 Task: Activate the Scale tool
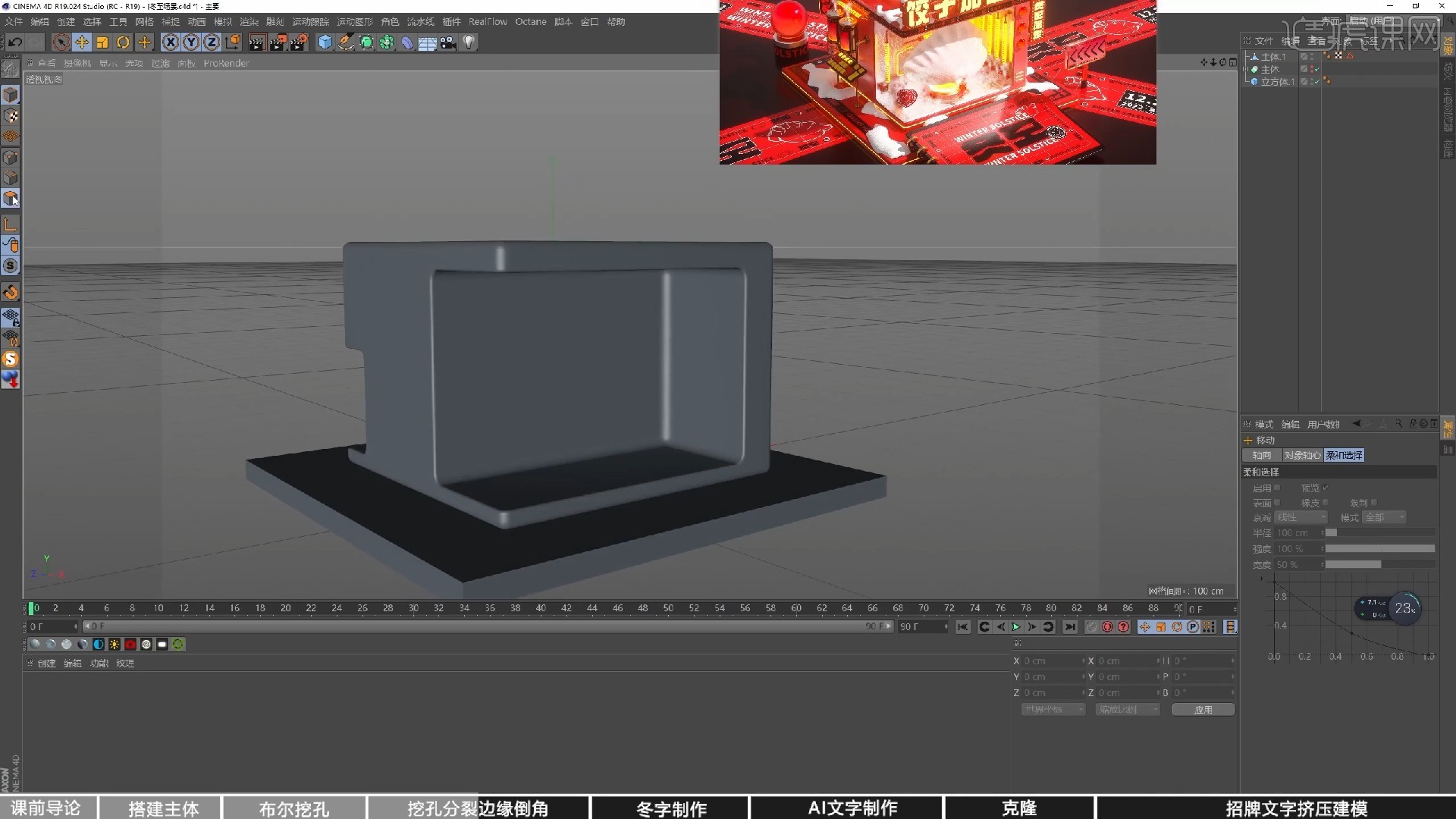[102, 42]
